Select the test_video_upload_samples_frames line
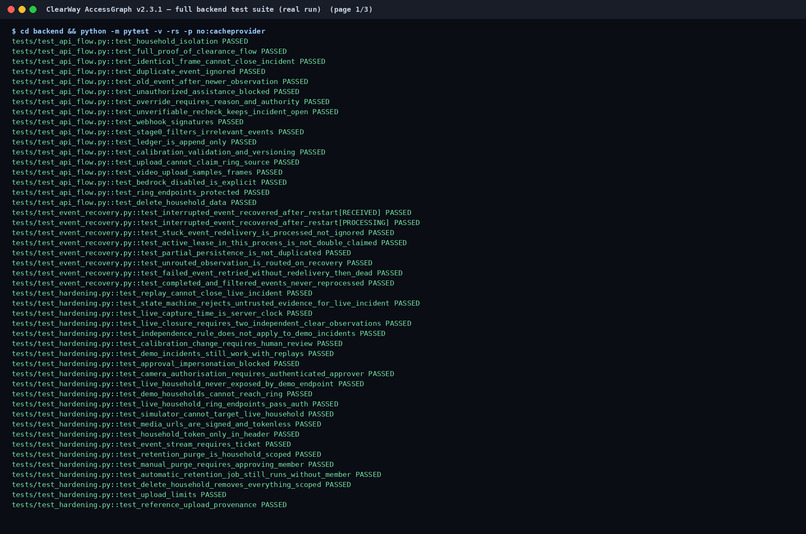Image resolution: width=806 pixels, height=534 pixels. tap(148, 172)
